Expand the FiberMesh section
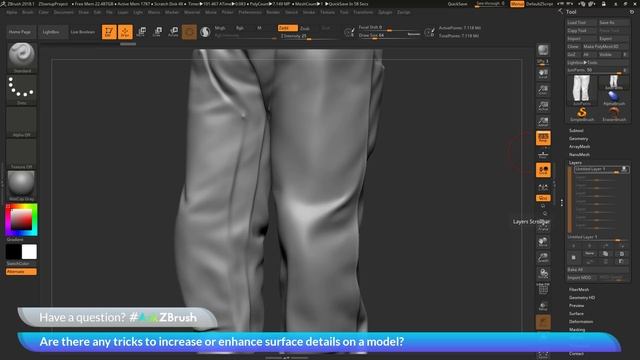The width and height of the screenshot is (640, 360). pyautogui.click(x=579, y=290)
